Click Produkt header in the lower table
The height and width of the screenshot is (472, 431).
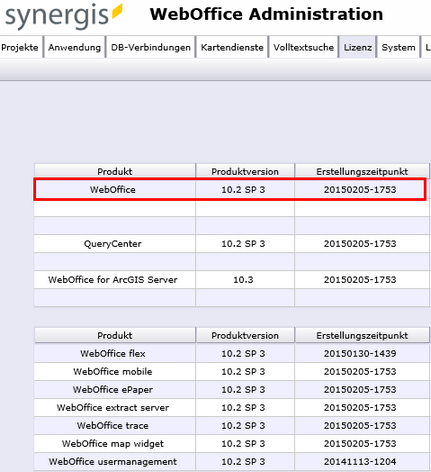115,335
